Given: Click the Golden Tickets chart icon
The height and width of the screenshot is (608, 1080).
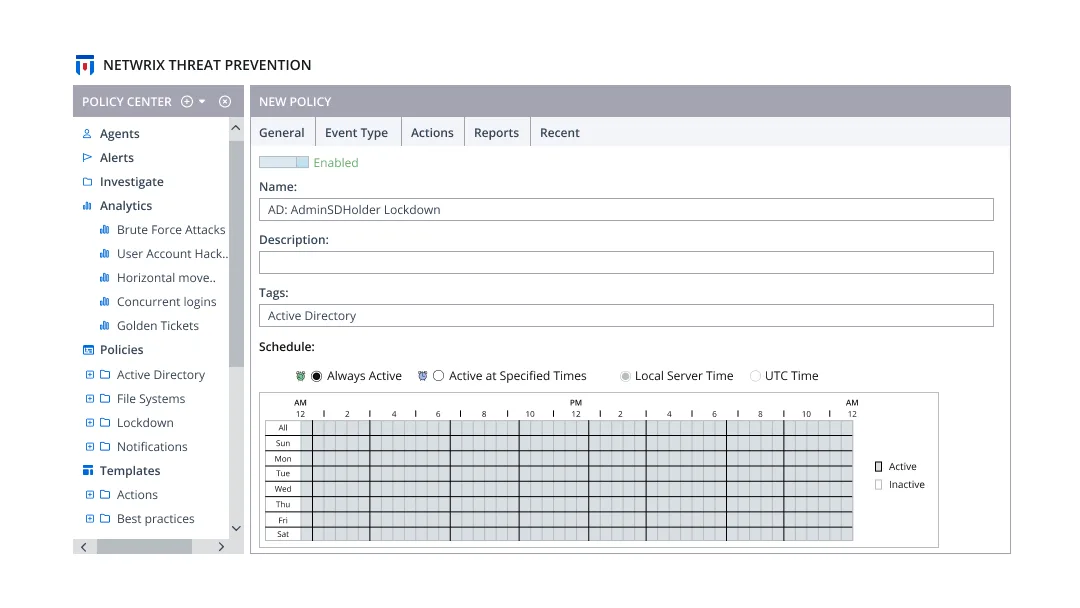Looking at the screenshot, I should coord(105,326).
